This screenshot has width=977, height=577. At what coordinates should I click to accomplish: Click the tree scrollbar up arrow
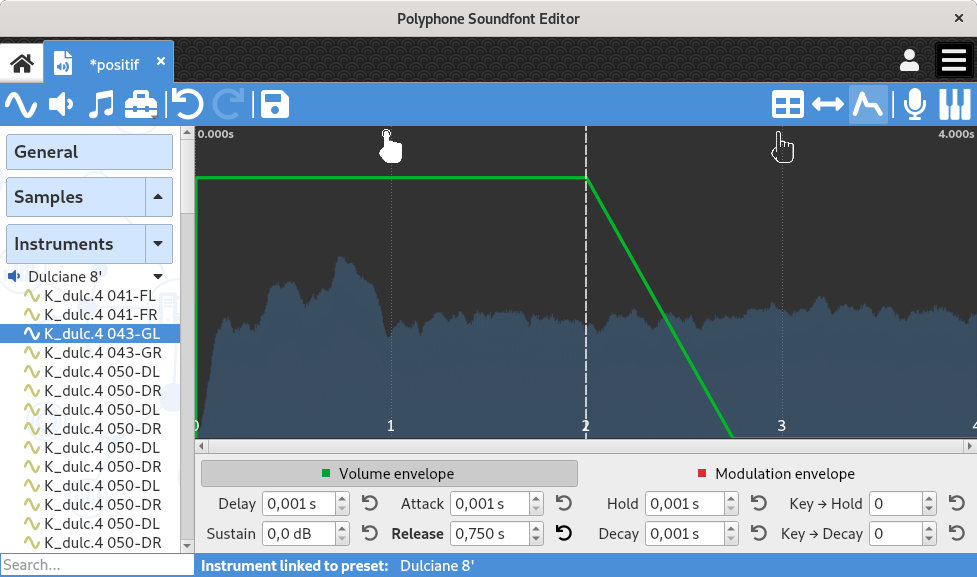pos(187,133)
